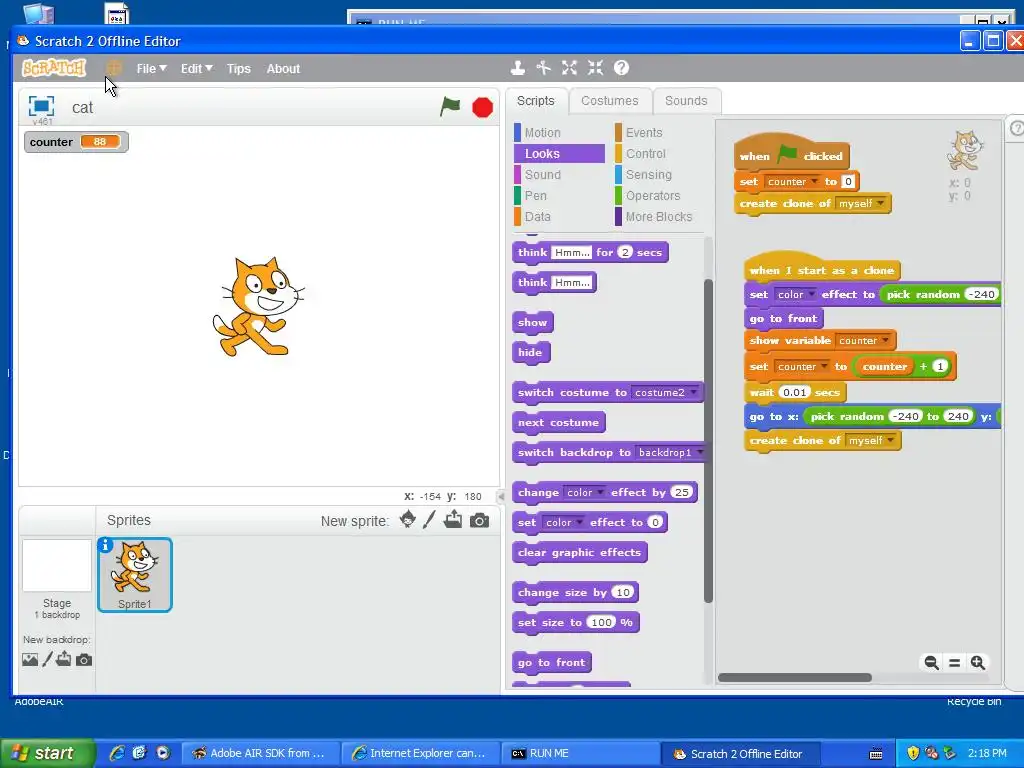Switch to RUN ME taskbar window
Image resolution: width=1024 pixels, height=768 pixels.
(579, 753)
